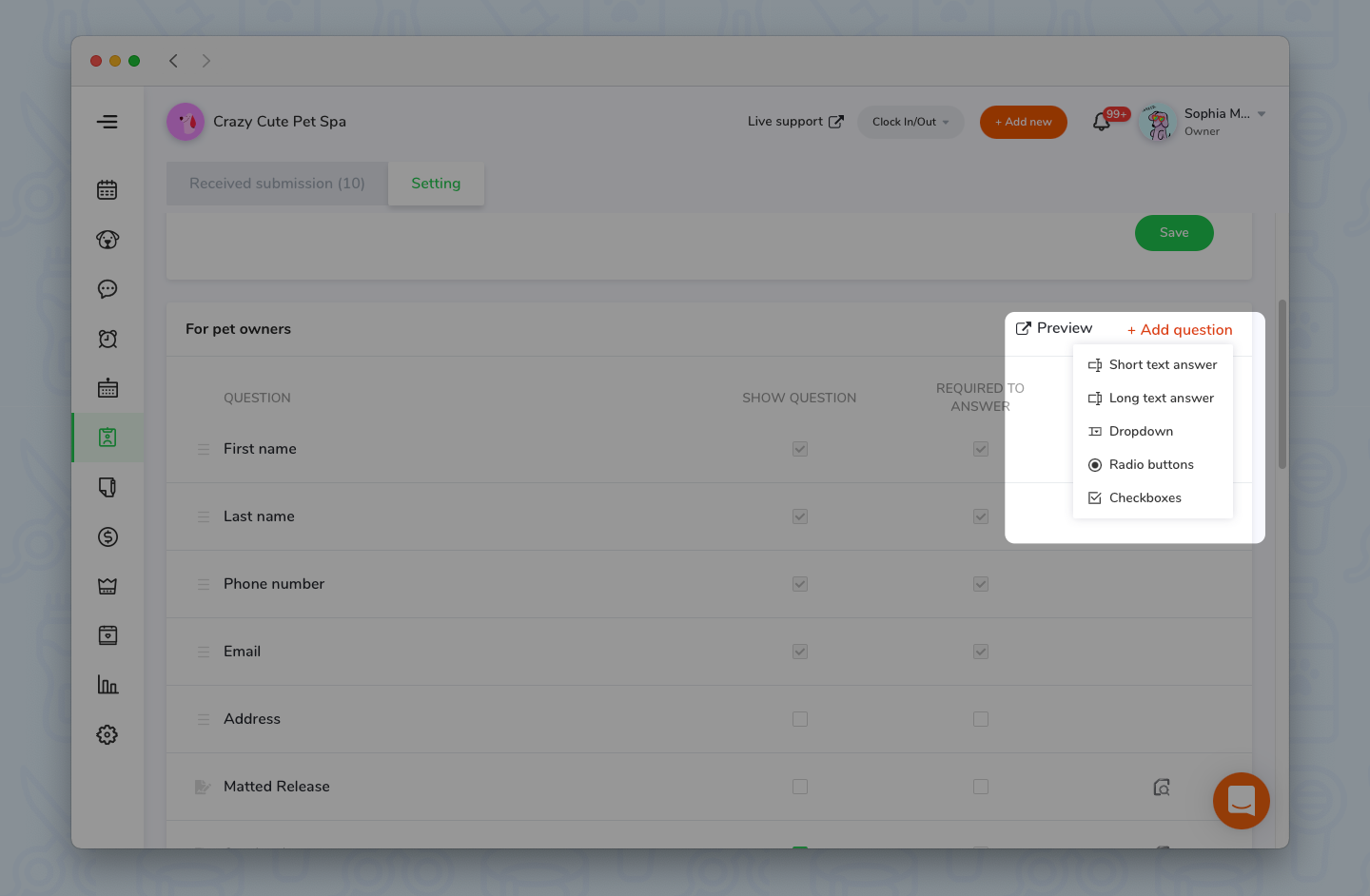
Task: Open the Clock In/Out dropdown
Action: coord(910,122)
